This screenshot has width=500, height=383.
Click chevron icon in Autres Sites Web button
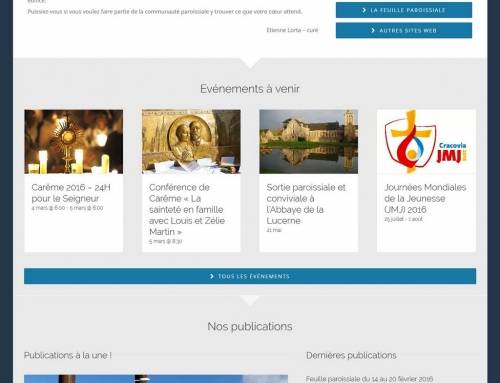pyautogui.click(x=373, y=30)
